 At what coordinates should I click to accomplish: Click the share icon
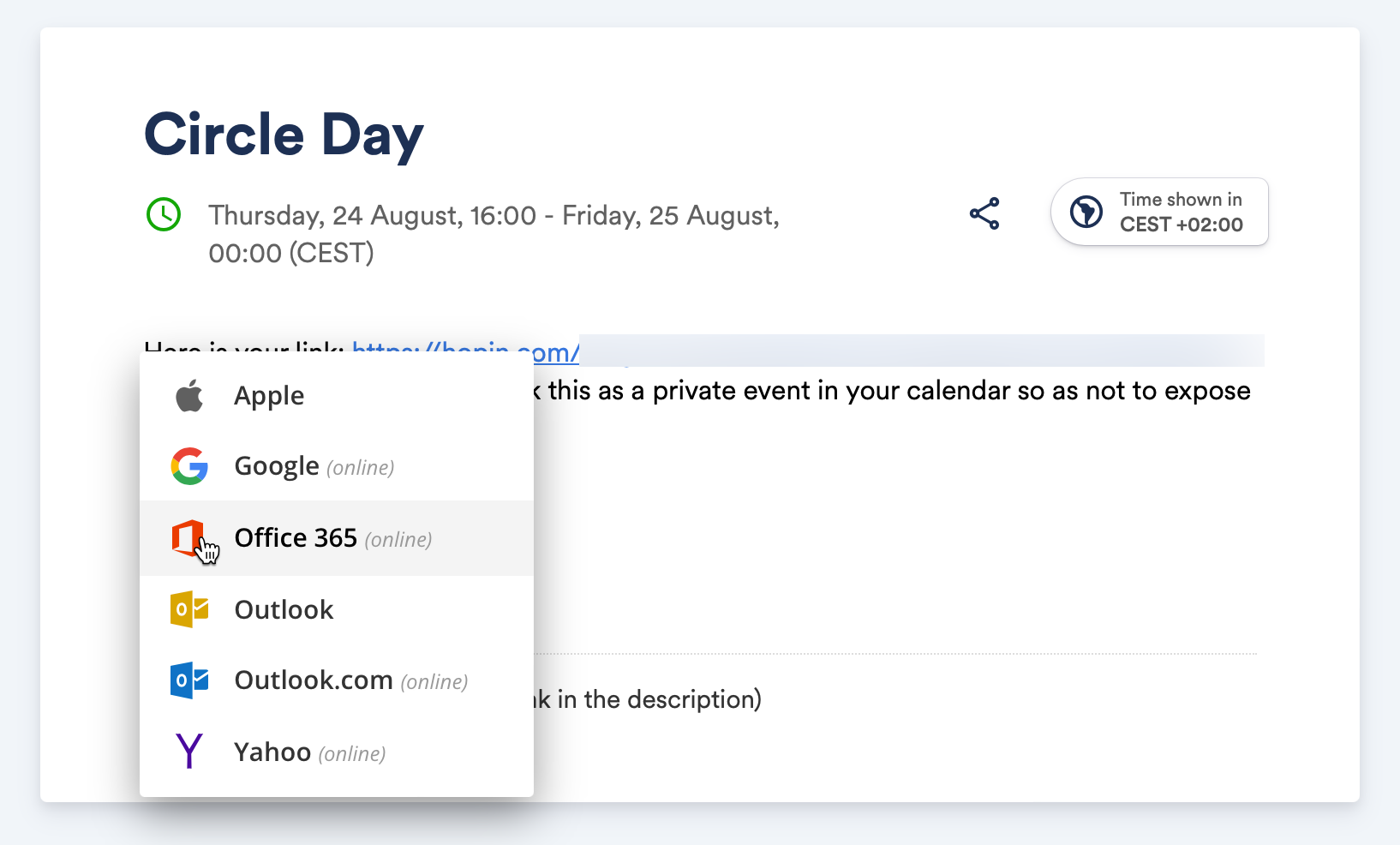click(984, 213)
